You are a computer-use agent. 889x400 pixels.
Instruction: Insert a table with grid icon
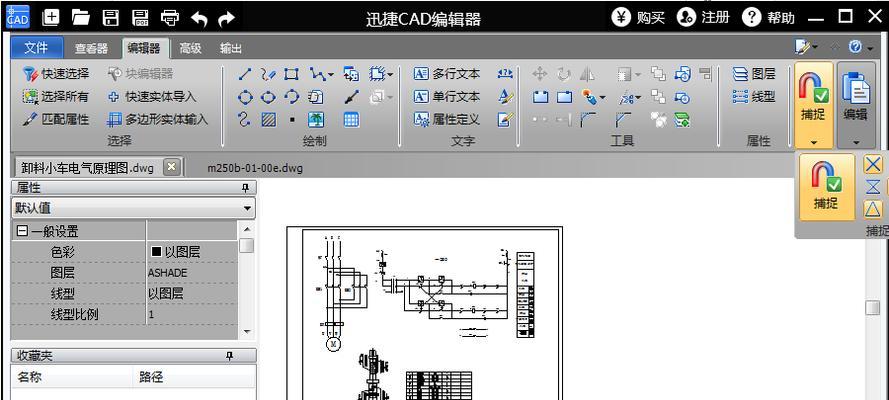coord(352,120)
